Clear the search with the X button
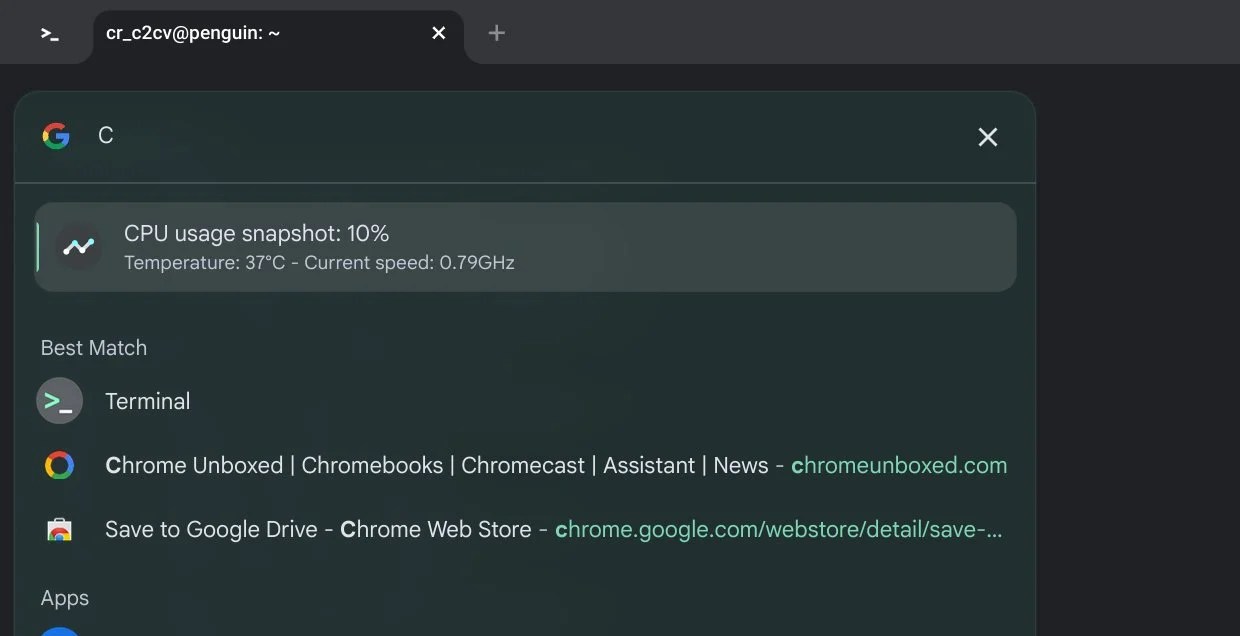 (987, 137)
